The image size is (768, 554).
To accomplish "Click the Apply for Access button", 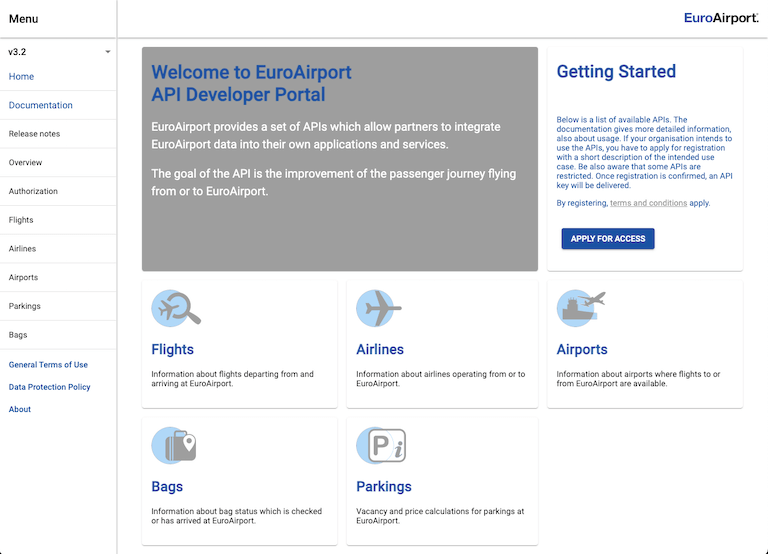I will pos(608,239).
